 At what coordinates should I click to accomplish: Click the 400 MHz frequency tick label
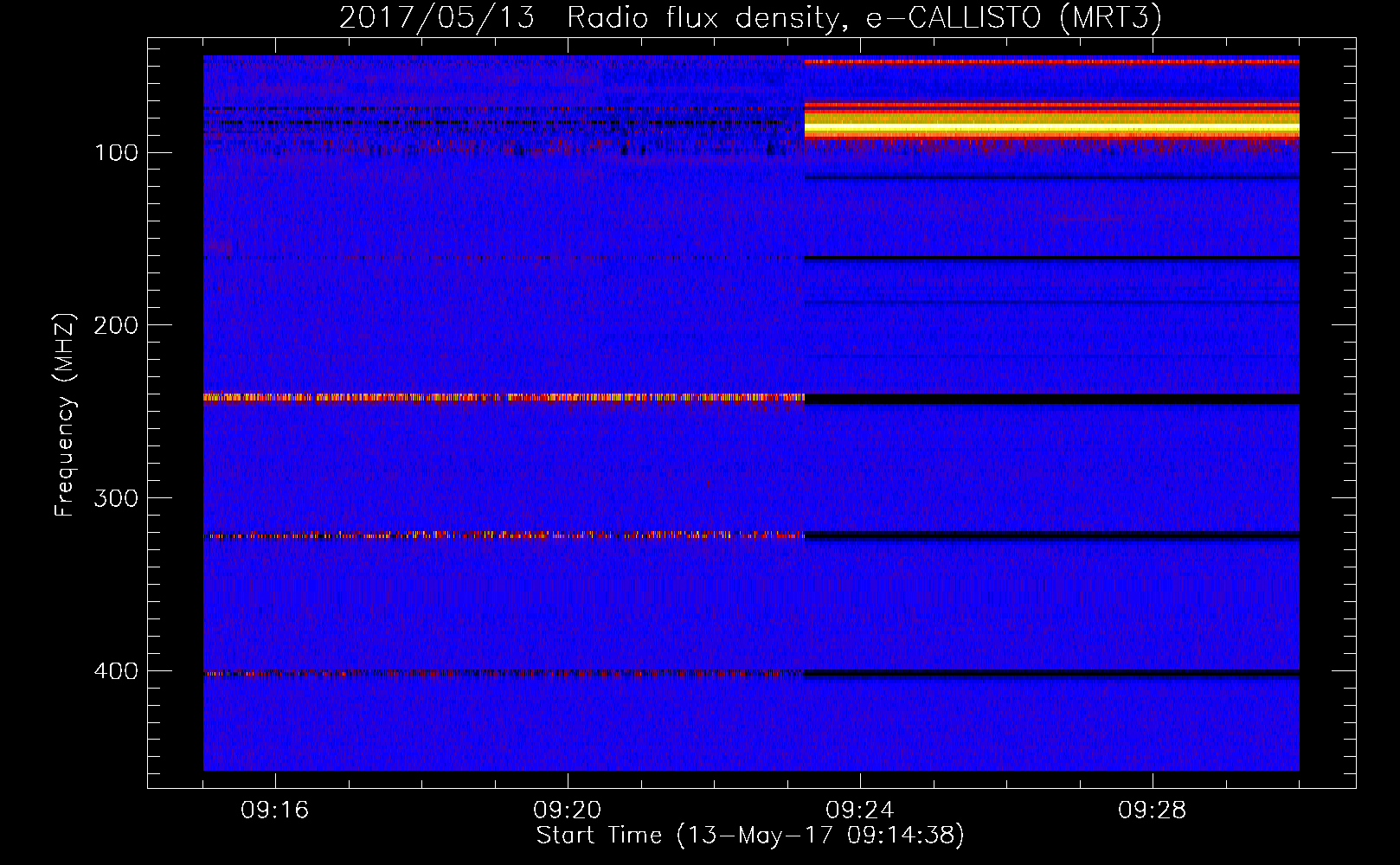coord(117,671)
